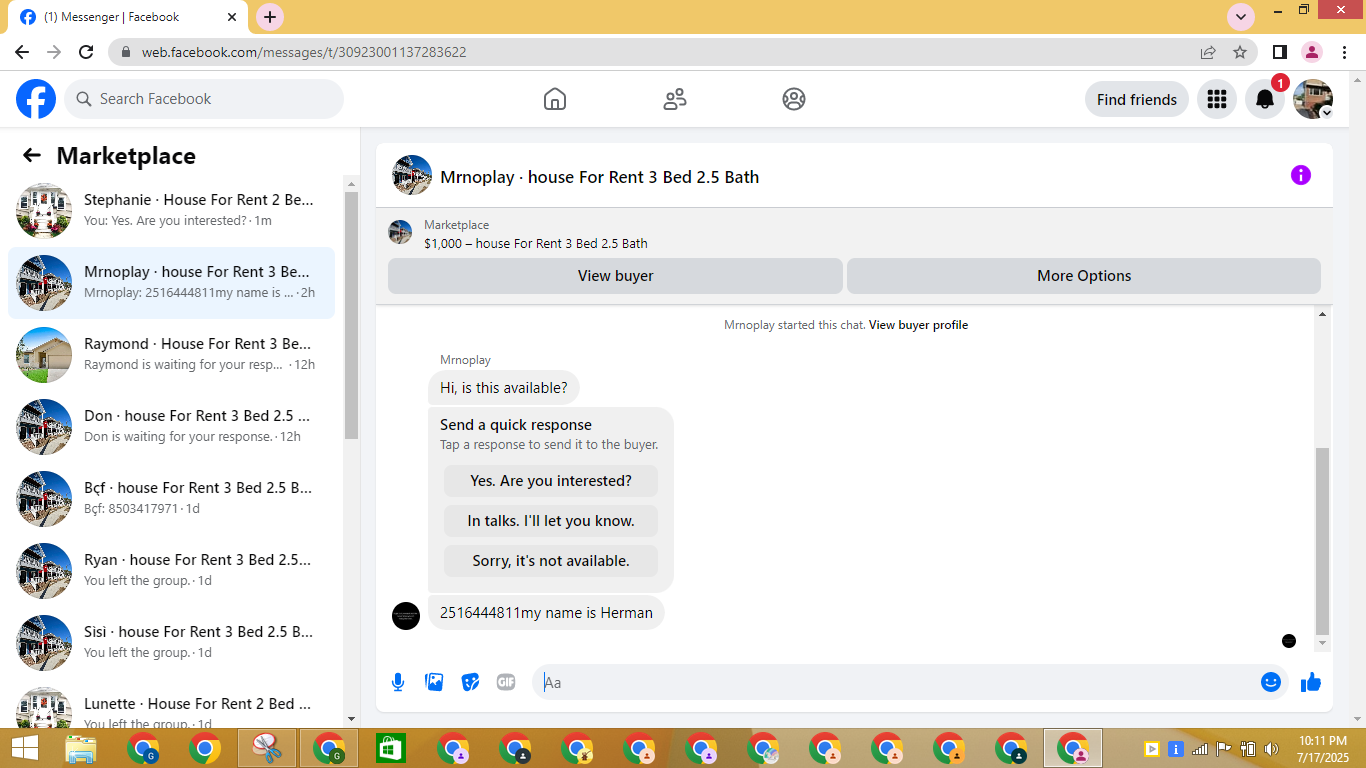The image size is (1366, 768).
Task: Click the address bar URL
Action: (304, 52)
